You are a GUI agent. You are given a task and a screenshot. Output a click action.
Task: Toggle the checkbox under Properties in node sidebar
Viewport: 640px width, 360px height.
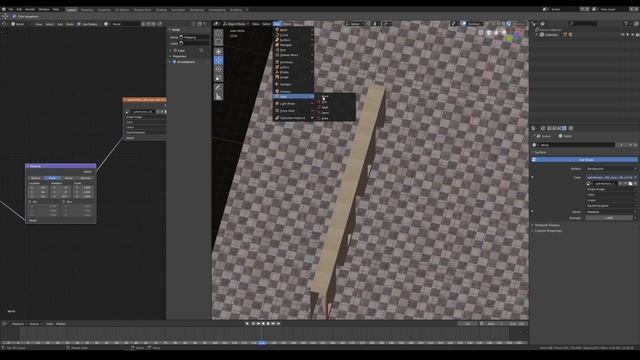point(174,62)
